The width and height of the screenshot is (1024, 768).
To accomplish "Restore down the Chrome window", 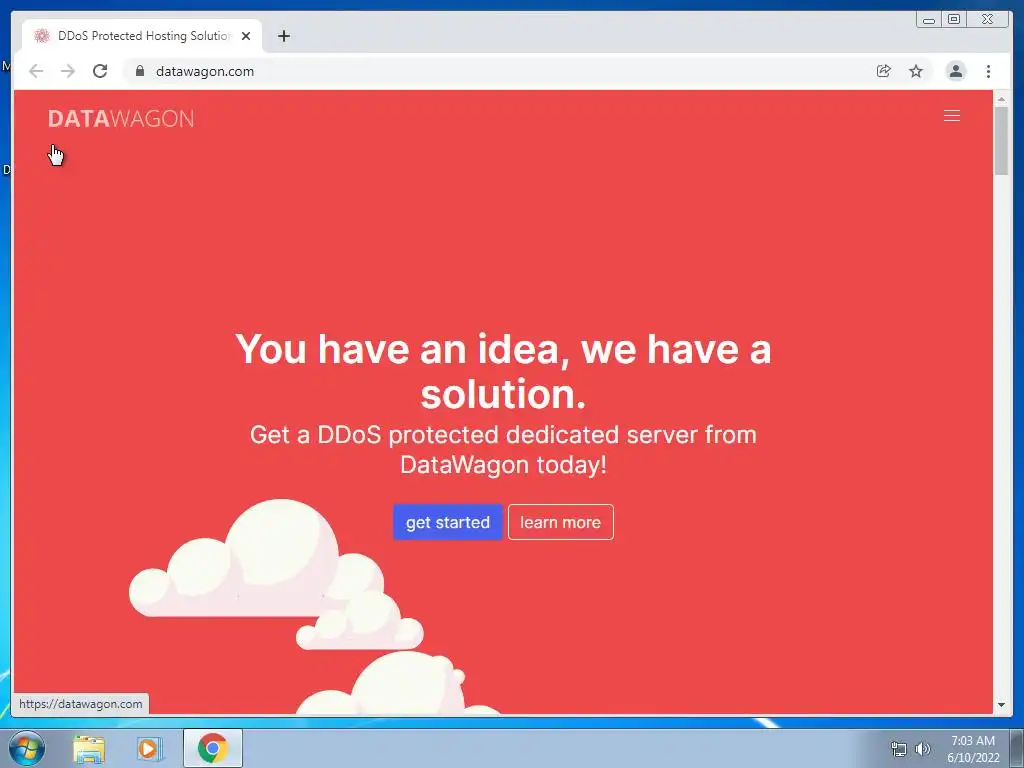I will click(x=953, y=20).
